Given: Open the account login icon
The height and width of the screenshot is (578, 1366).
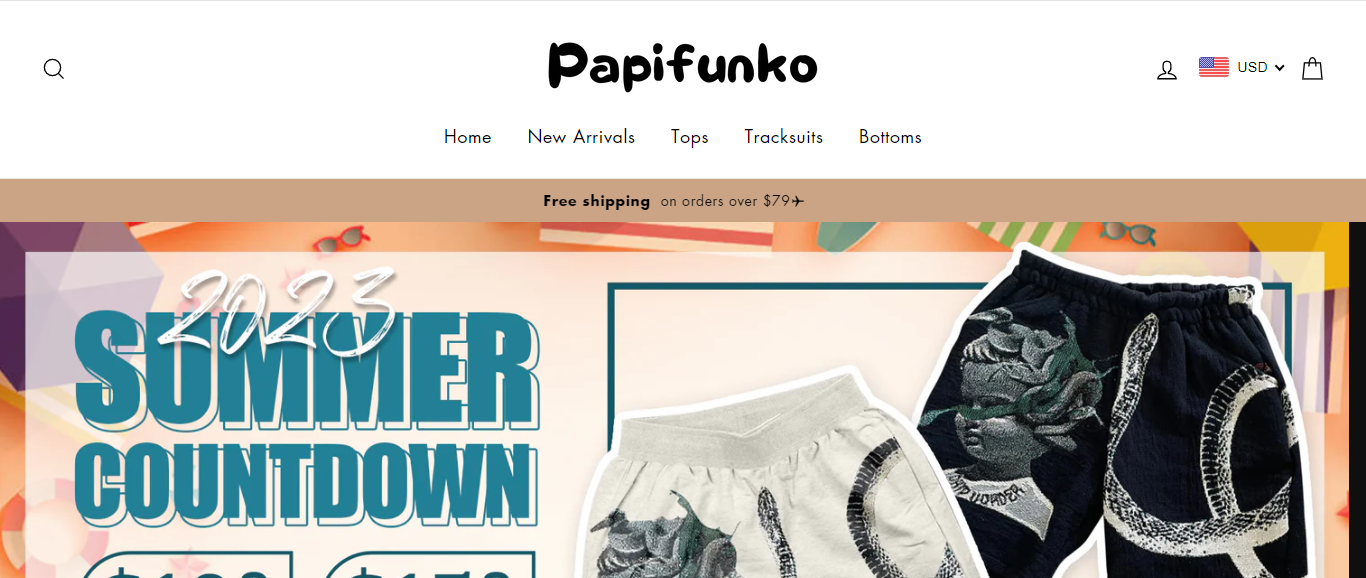Looking at the screenshot, I should click(x=1167, y=69).
